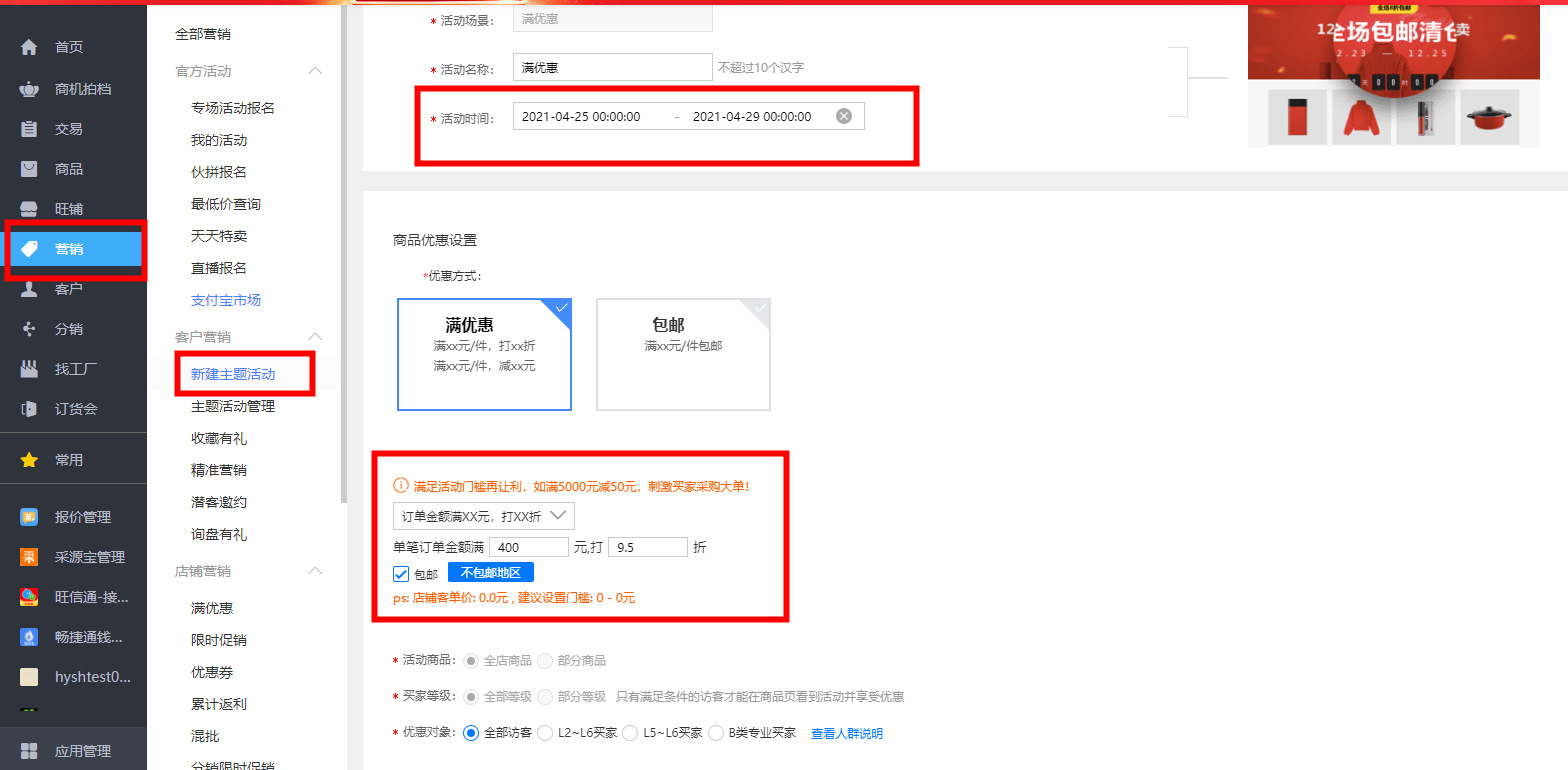
Task: Click the blue 不包邮地区 button
Action: pyautogui.click(x=490, y=573)
